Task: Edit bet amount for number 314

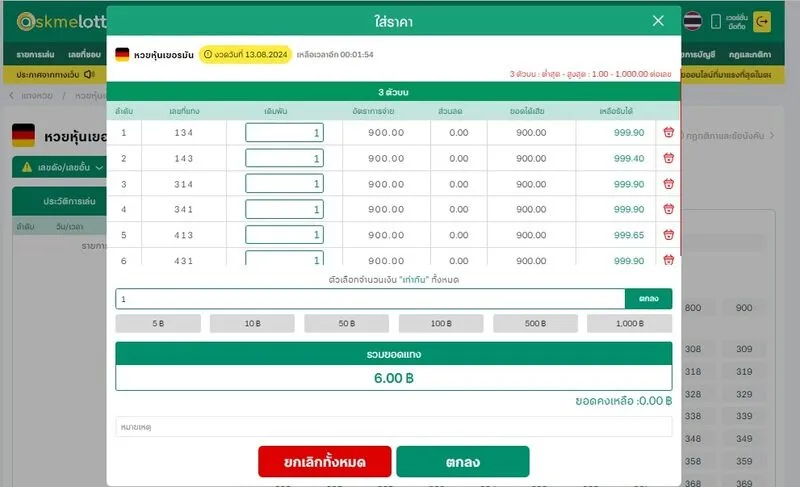Action: (x=284, y=184)
